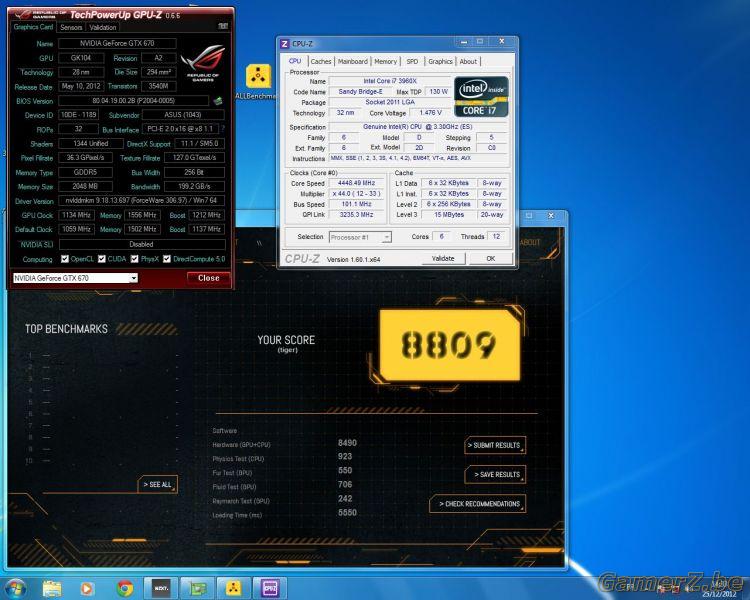Click the taskbar date 25/12/2012

(x=719, y=594)
